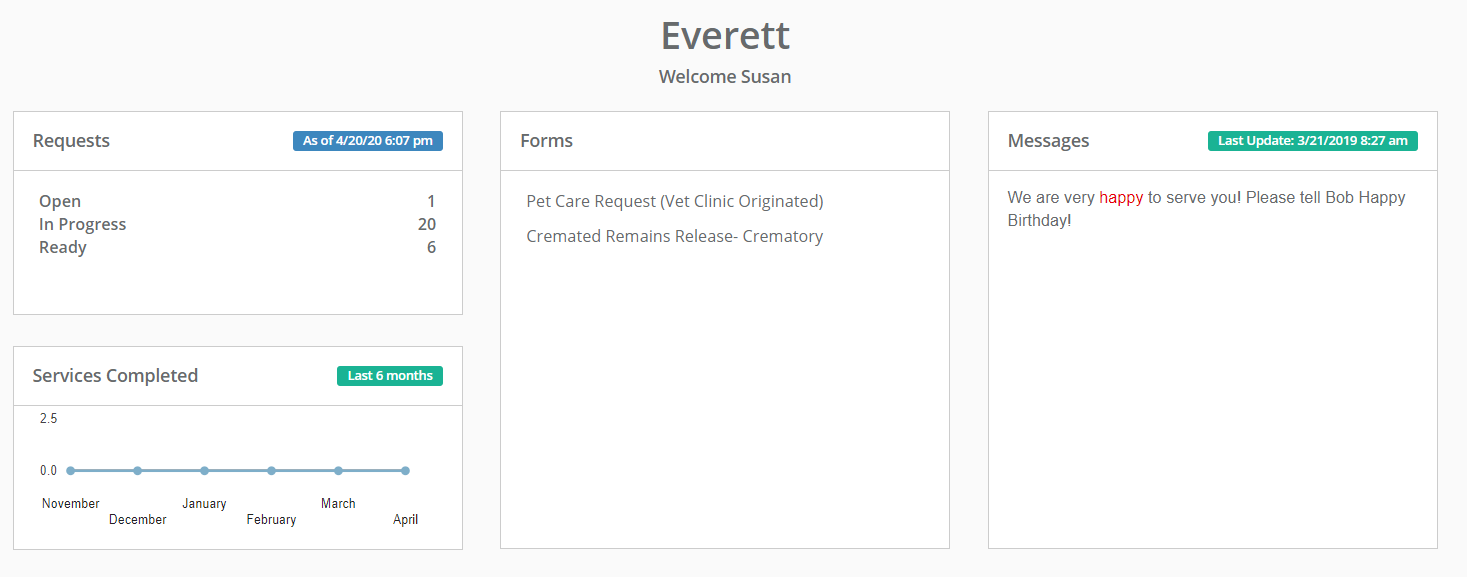
Task: Select the April data point on the chart
Action: click(x=405, y=470)
